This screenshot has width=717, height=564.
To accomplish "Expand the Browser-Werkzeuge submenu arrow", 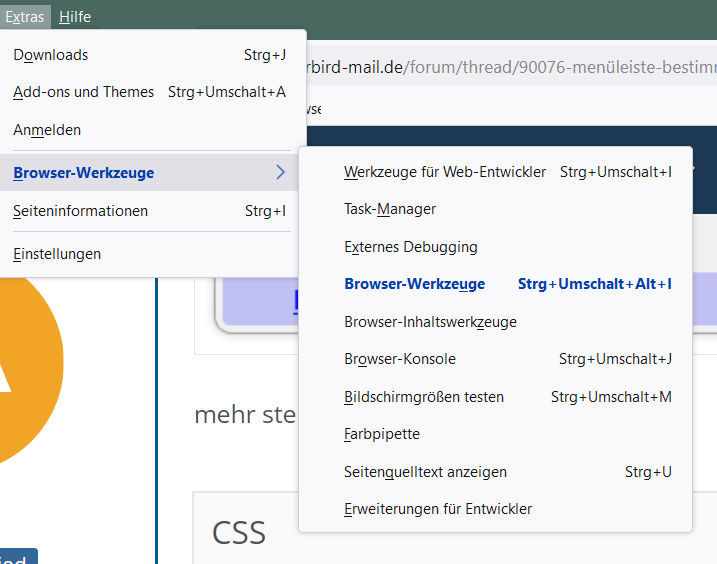I will click(280, 173).
